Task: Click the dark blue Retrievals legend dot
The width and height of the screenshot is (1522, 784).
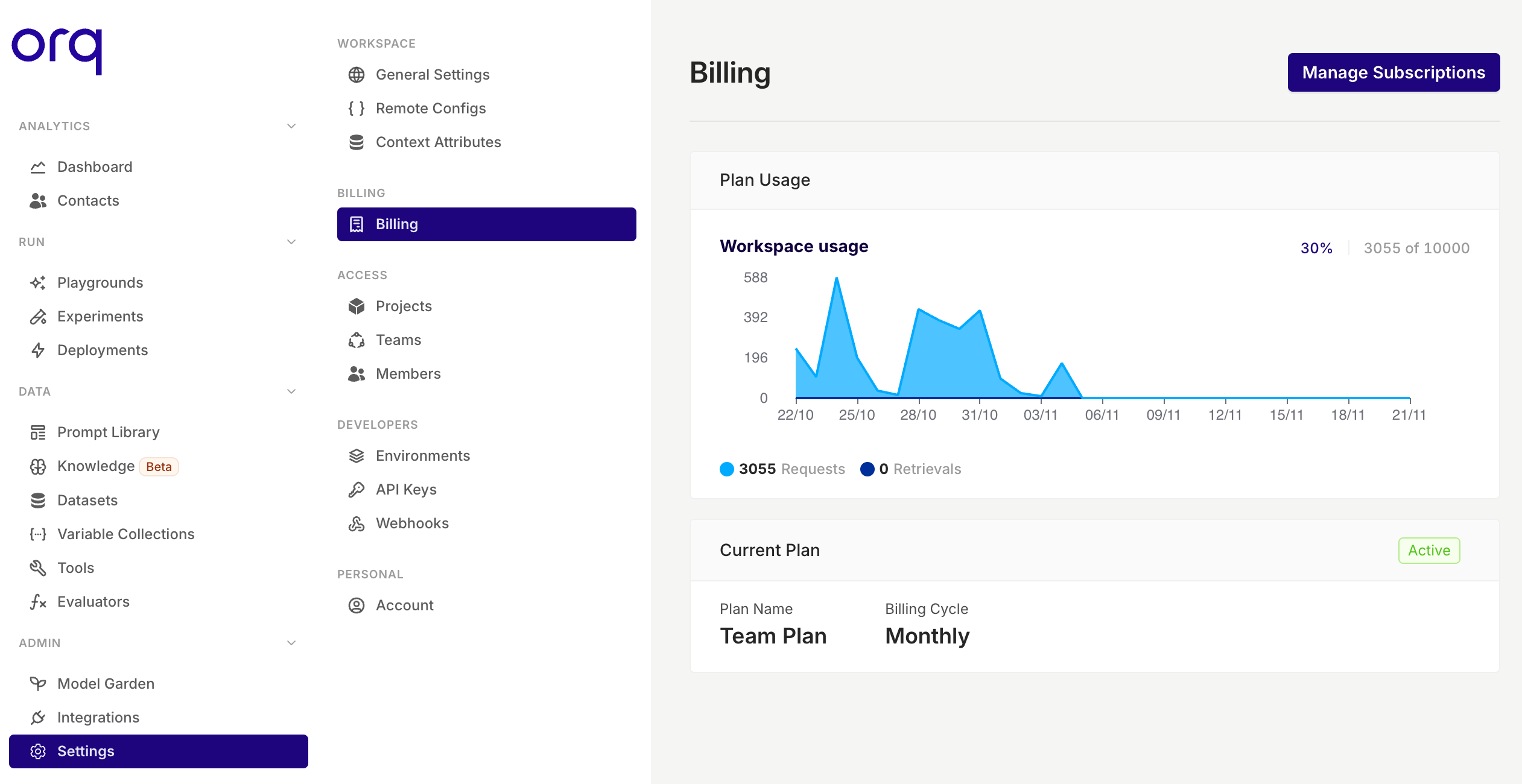Action: tap(867, 469)
